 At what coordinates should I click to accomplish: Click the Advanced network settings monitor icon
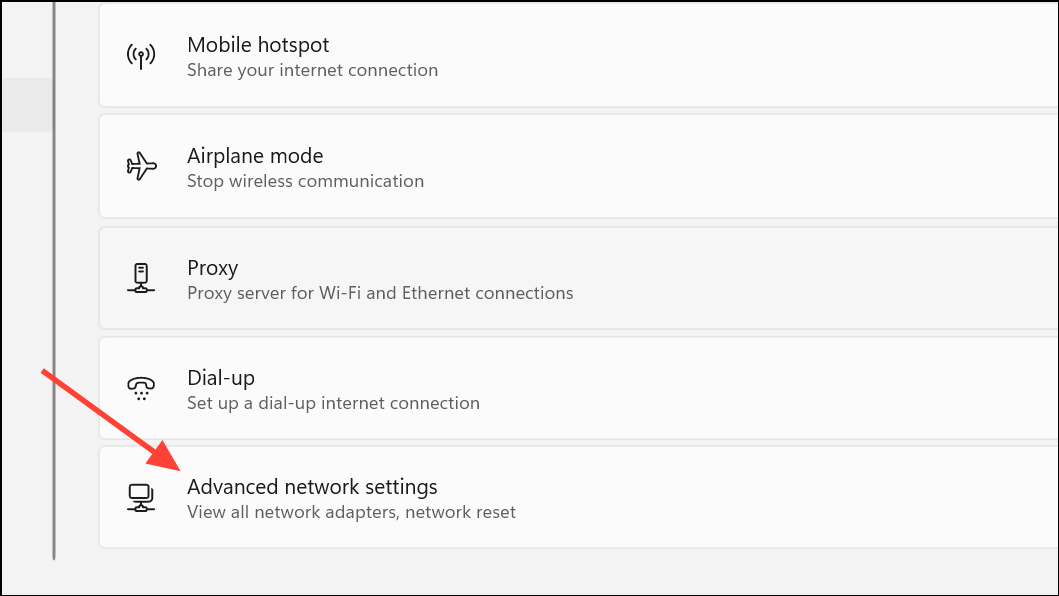(142, 497)
